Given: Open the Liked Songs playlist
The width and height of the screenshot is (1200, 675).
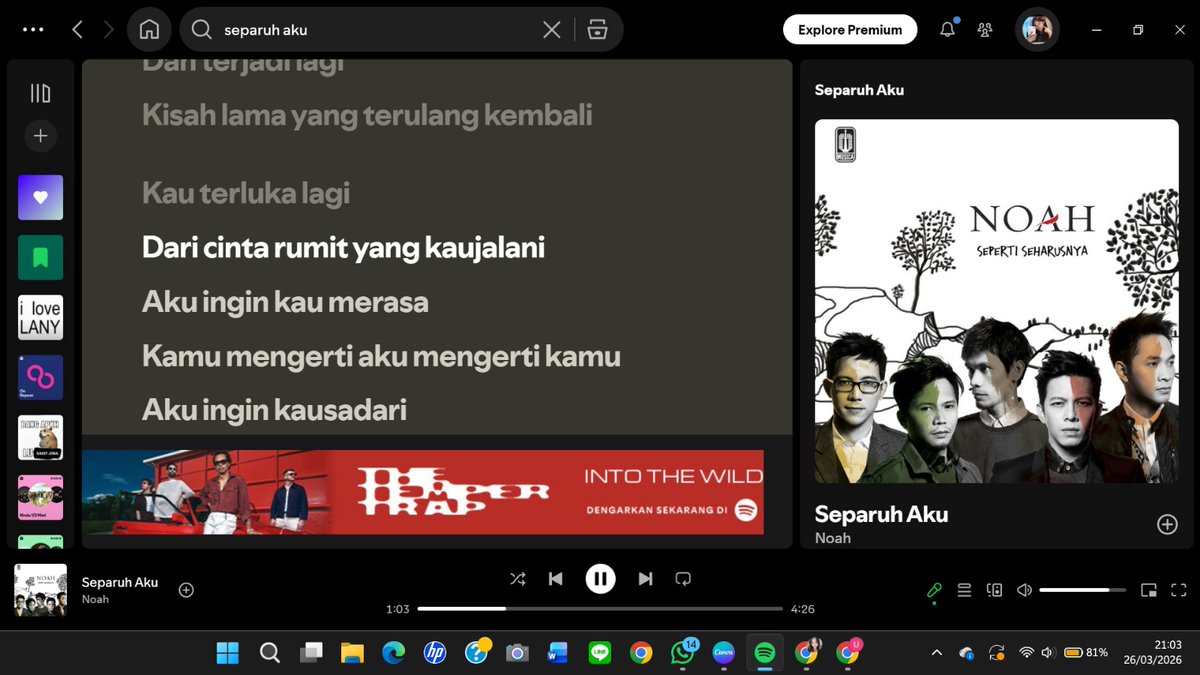Looking at the screenshot, I should (x=40, y=198).
